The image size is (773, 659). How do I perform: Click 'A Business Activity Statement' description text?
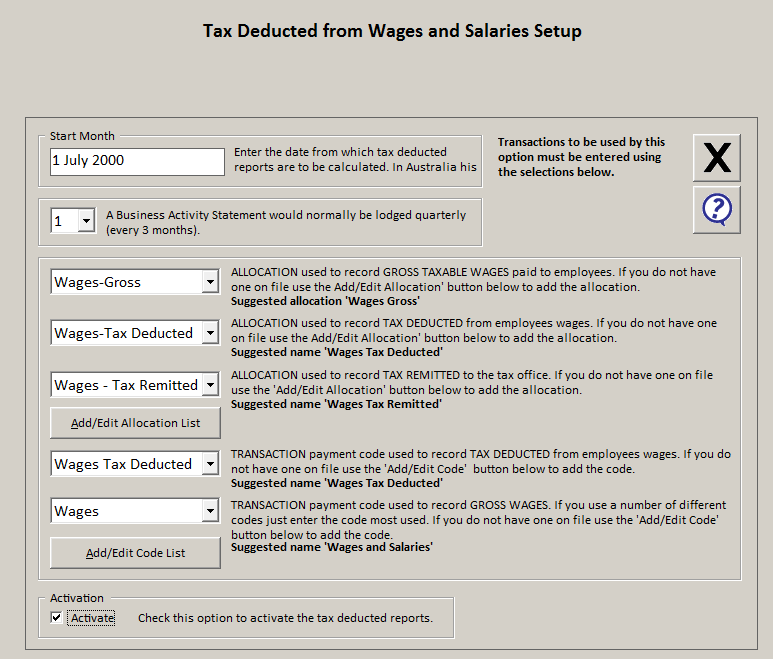point(286,222)
